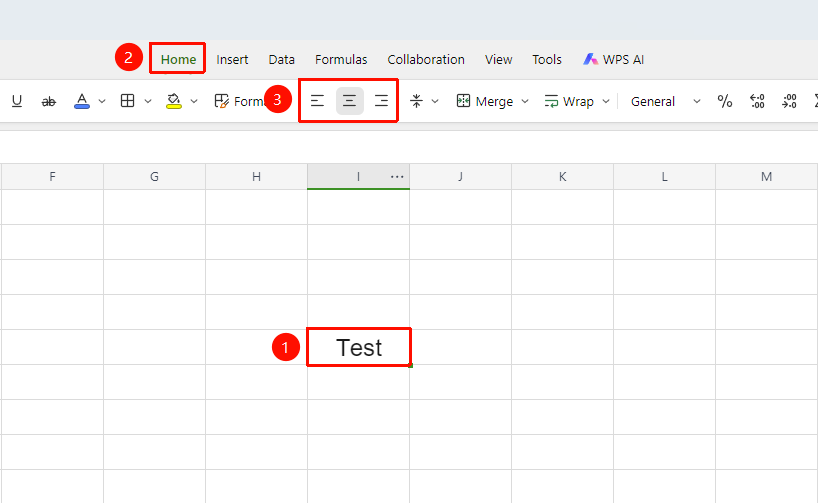Align text to the left
The image size is (818, 503).
point(317,101)
